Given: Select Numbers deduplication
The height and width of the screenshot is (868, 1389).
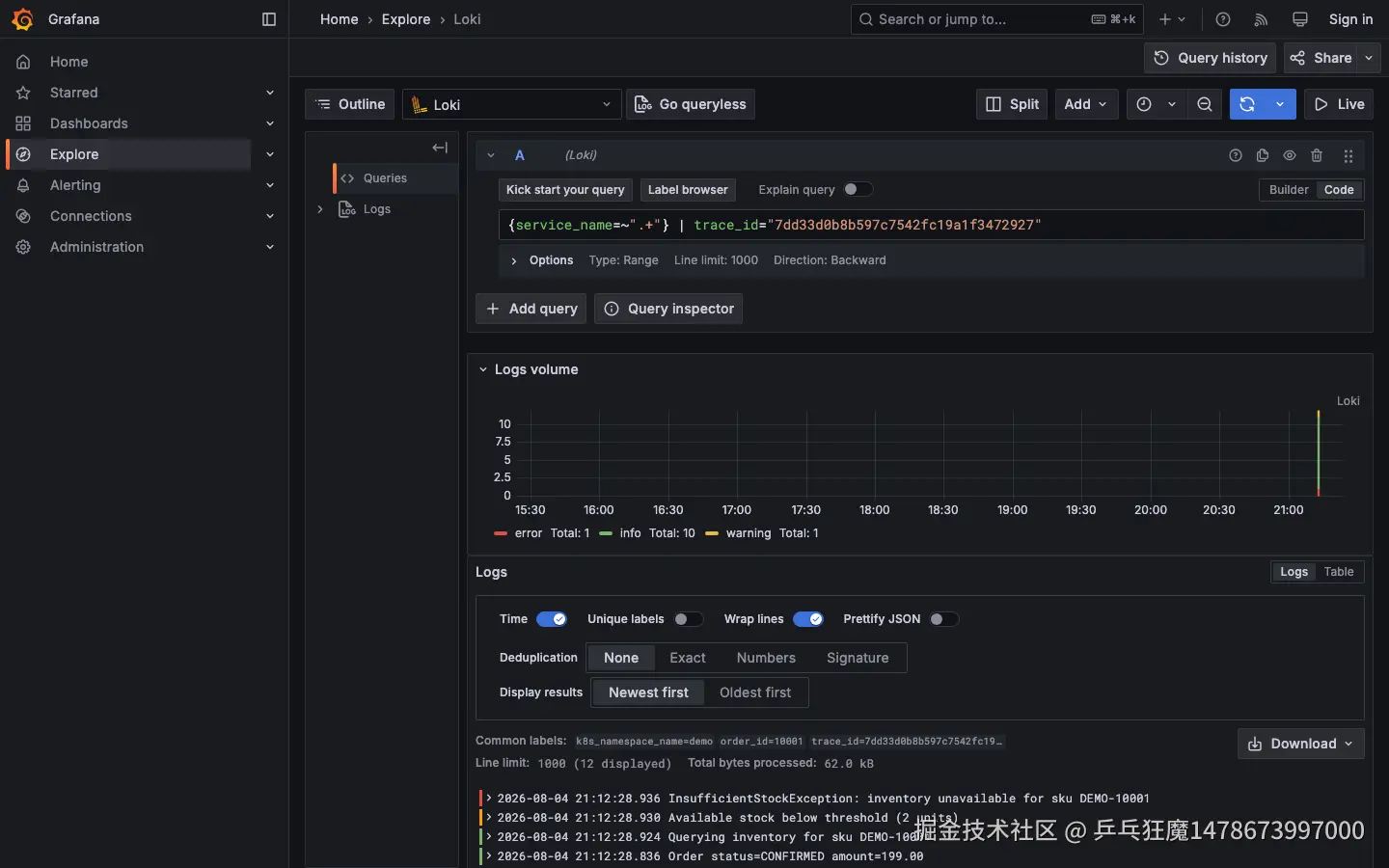Looking at the screenshot, I should click(766, 658).
